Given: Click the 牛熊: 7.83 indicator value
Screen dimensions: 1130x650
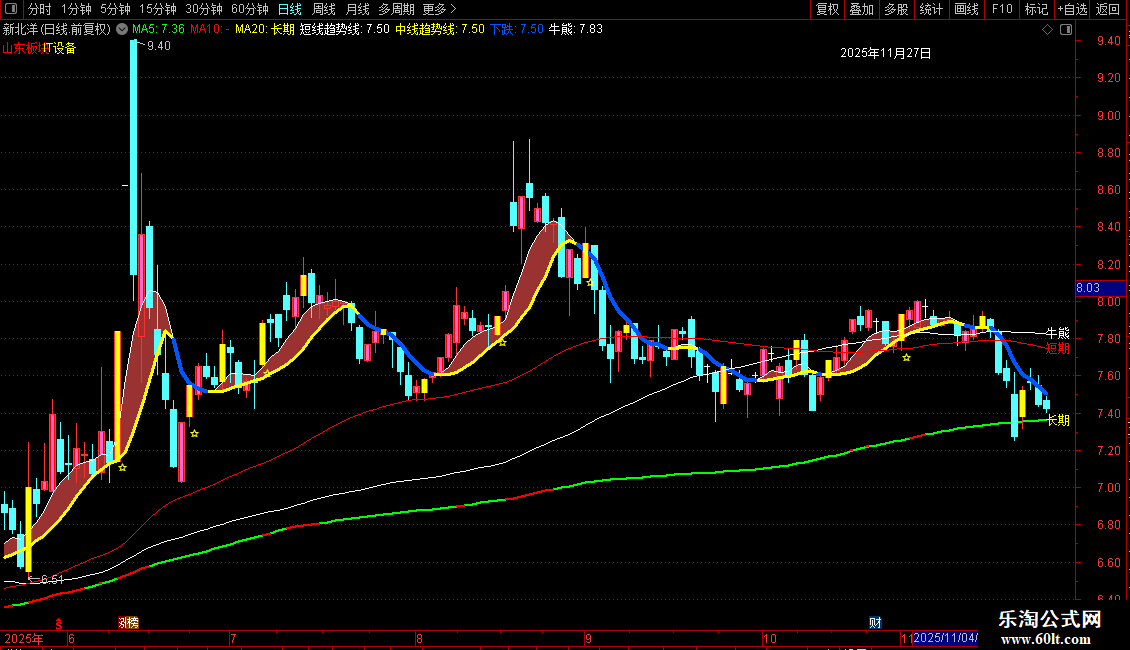Looking at the screenshot, I should coord(575,29).
